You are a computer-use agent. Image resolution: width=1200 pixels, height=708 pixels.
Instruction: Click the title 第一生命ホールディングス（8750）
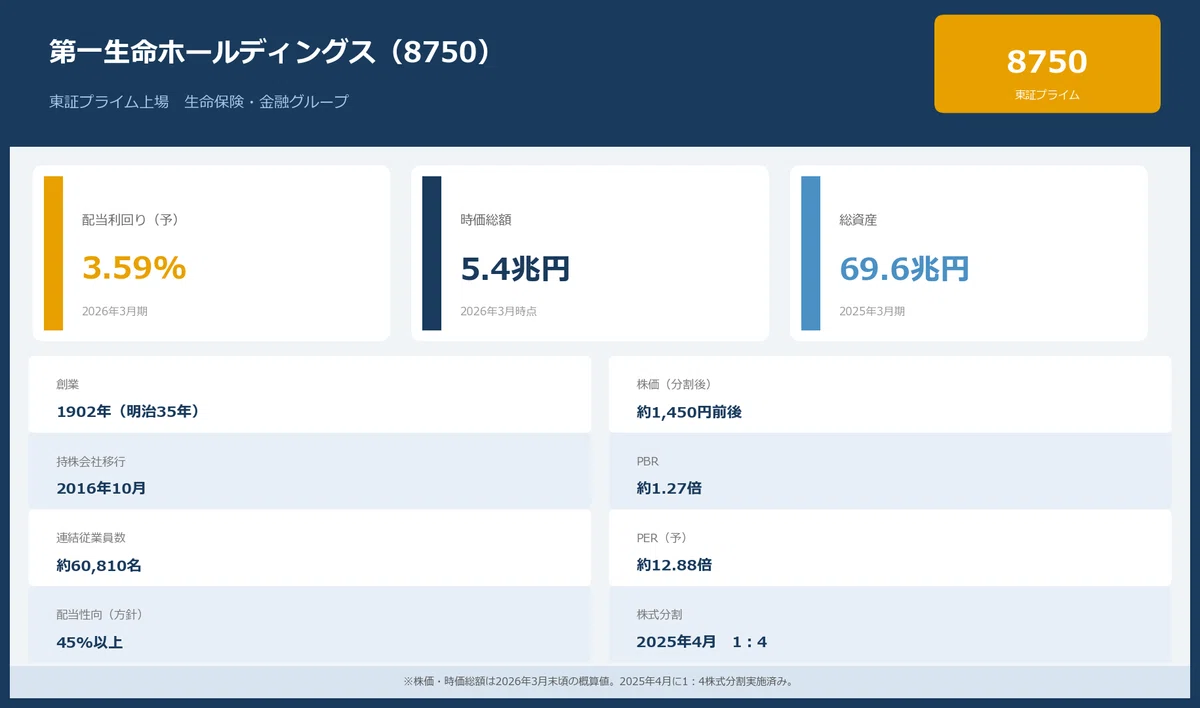tap(272, 52)
